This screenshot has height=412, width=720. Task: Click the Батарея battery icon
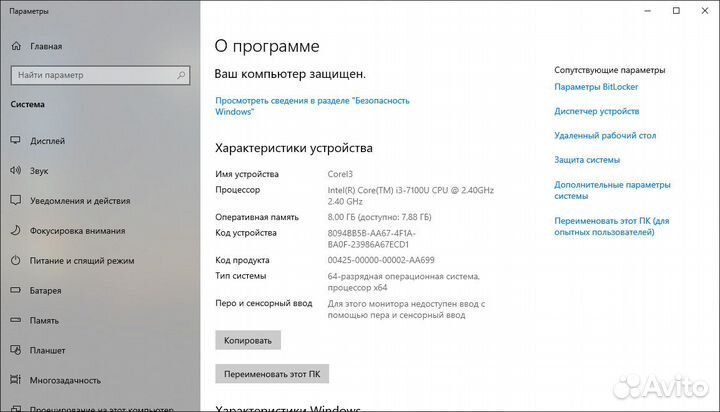click(x=16, y=290)
